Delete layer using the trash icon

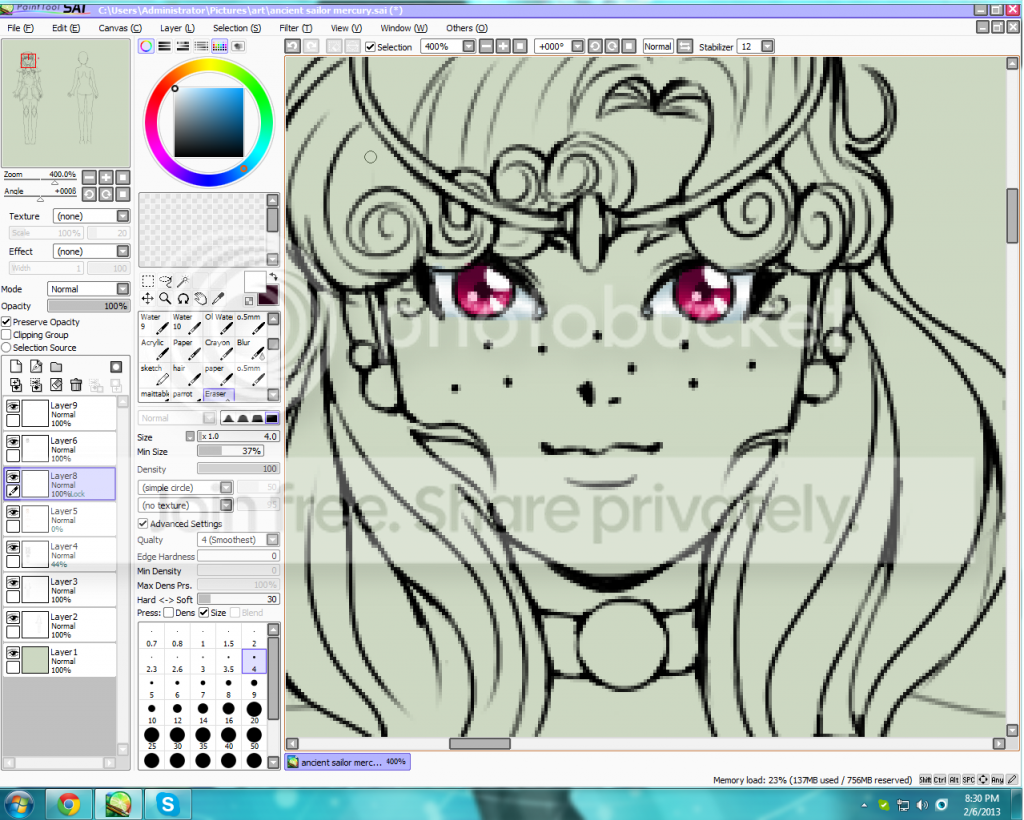(x=76, y=385)
